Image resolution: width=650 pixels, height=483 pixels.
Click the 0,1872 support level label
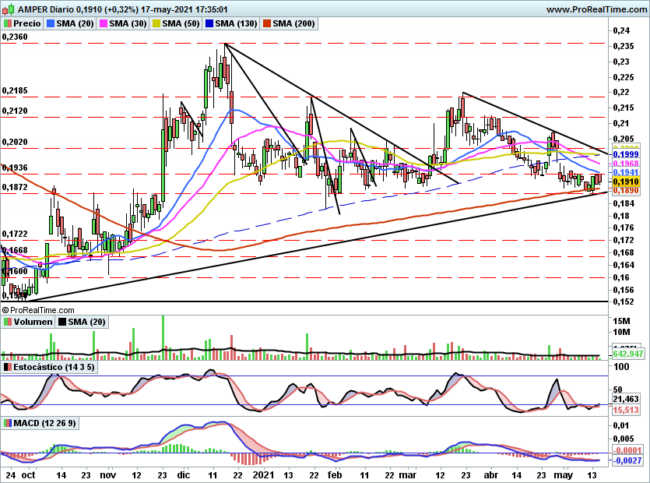[x=15, y=187]
